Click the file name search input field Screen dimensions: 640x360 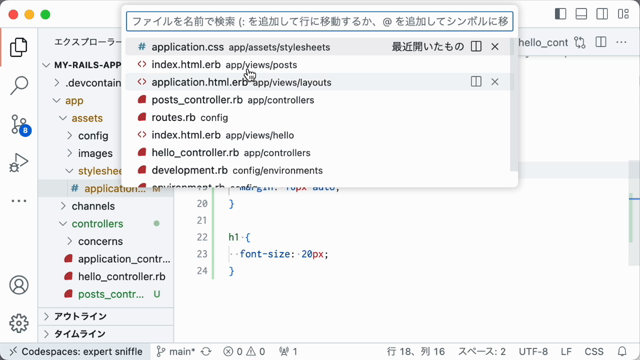[x=320, y=21]
